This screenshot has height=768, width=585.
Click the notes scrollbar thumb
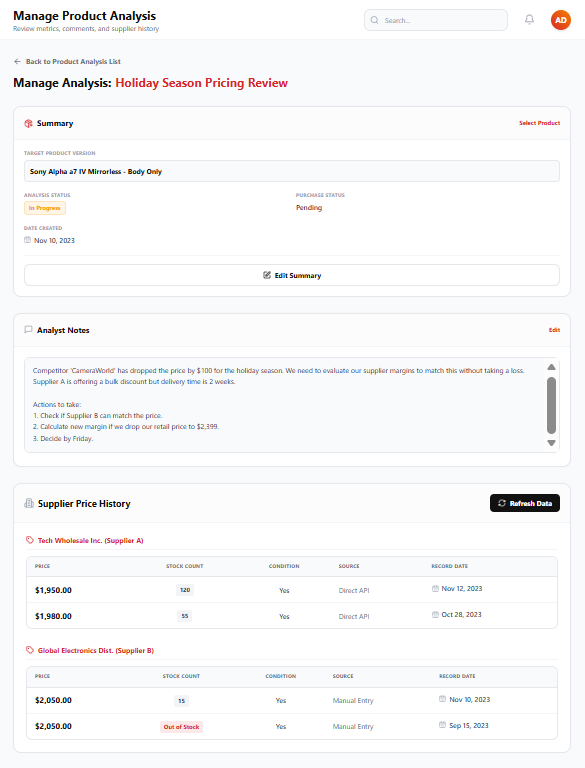coord(551,405)
